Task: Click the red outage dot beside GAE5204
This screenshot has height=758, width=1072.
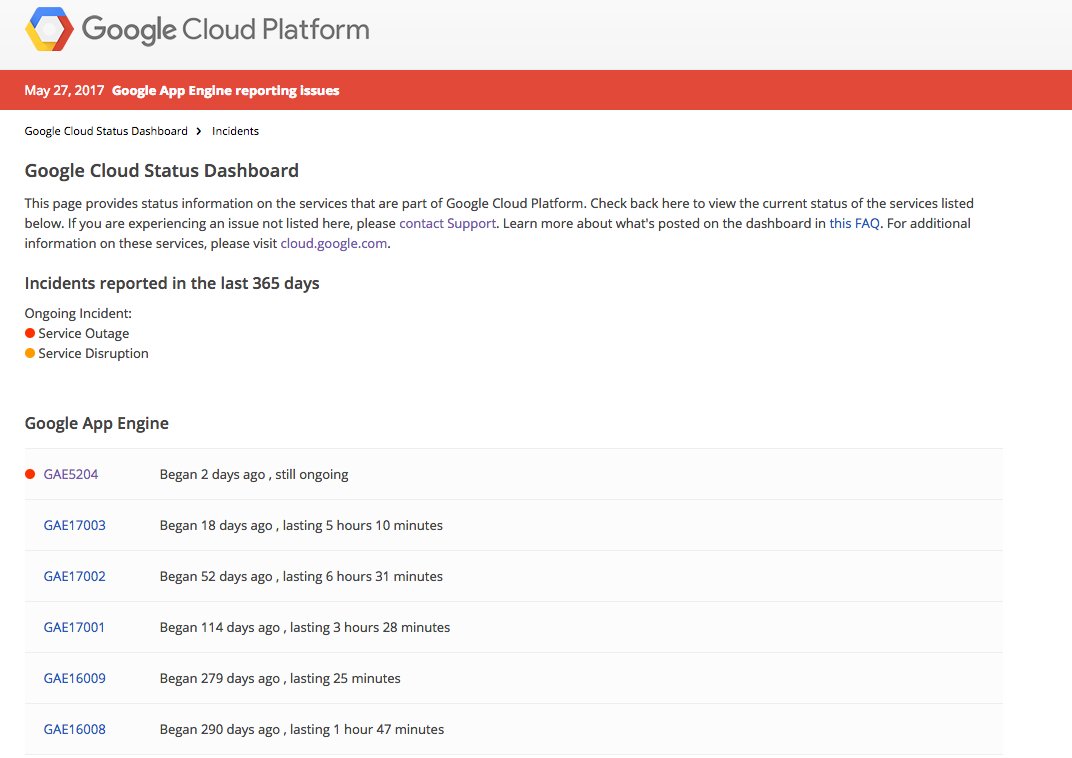Action: 30,474
